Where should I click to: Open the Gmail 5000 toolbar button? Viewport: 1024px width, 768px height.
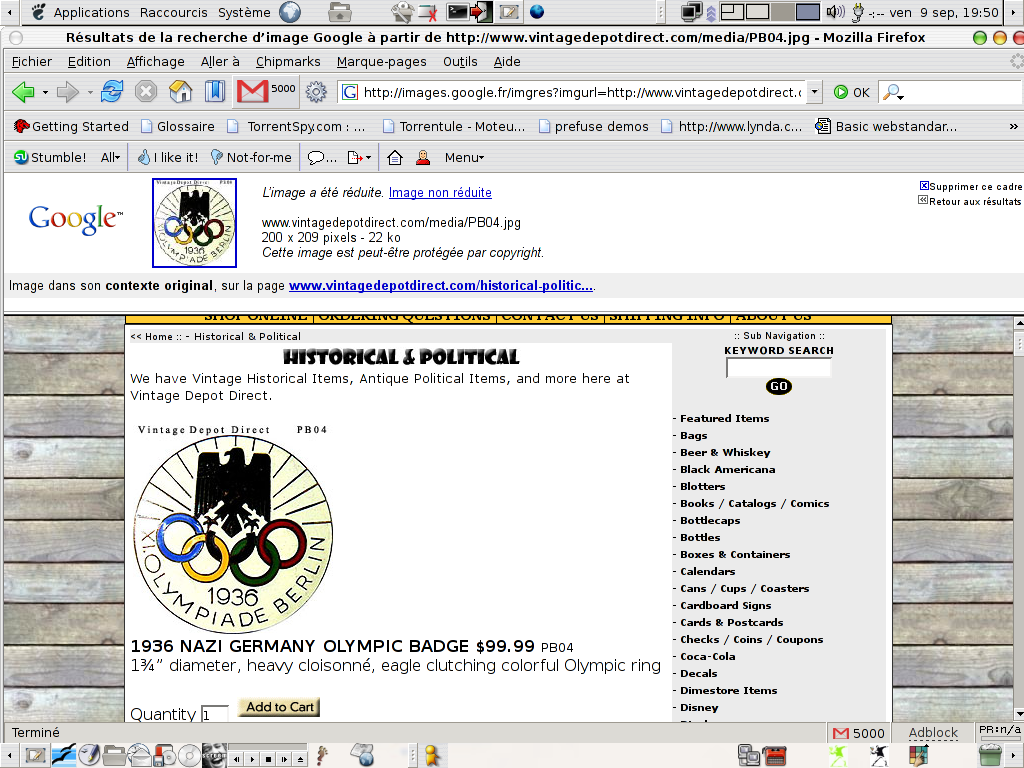click(x=266, y=91)
